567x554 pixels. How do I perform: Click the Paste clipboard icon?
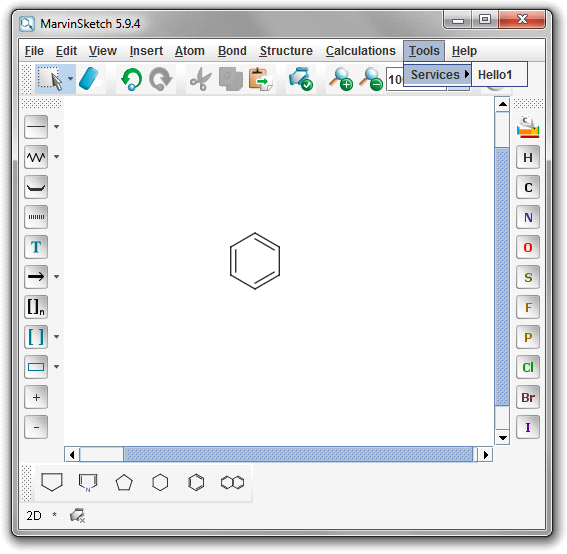[x=260, y=79]
